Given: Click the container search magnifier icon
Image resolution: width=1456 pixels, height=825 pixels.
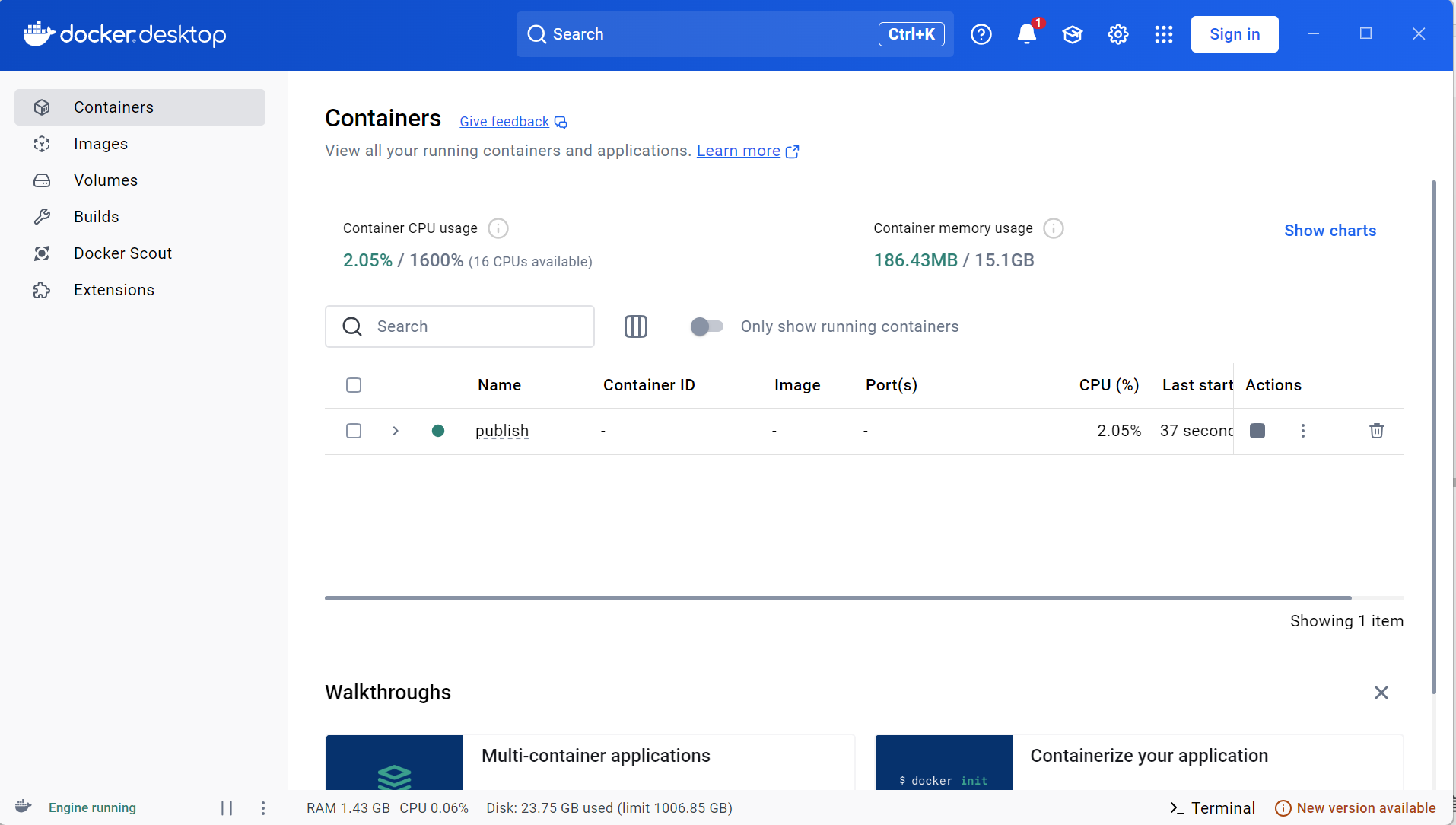Looking at the screenshot, I should tap(352, 326).
